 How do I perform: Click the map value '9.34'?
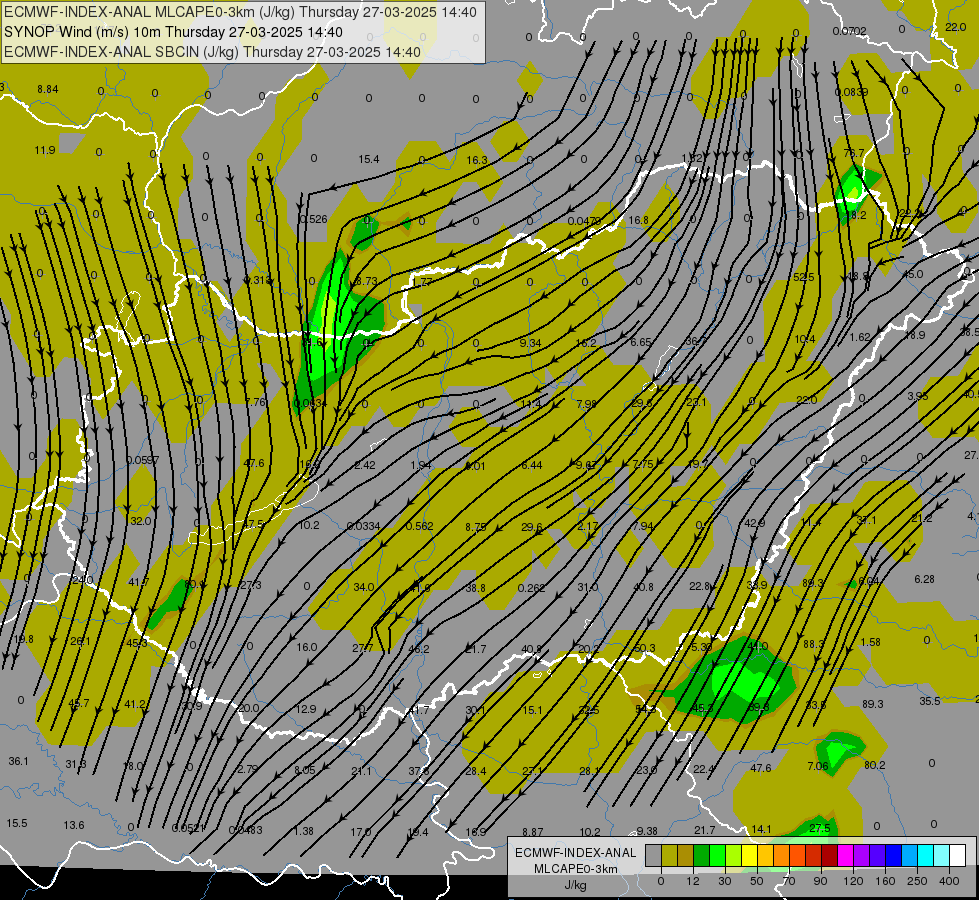[530, 343]
